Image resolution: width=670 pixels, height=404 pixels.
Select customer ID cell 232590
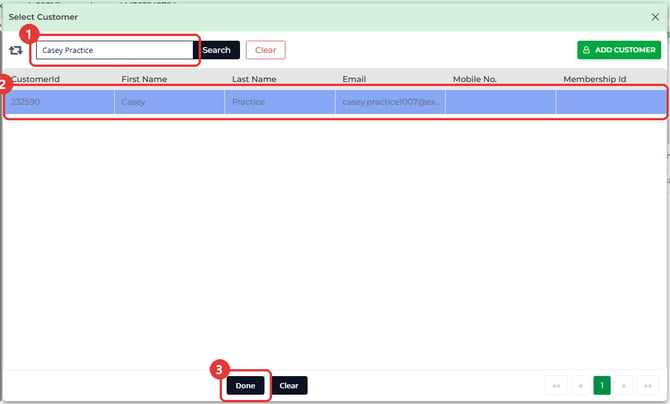point(59,102)
